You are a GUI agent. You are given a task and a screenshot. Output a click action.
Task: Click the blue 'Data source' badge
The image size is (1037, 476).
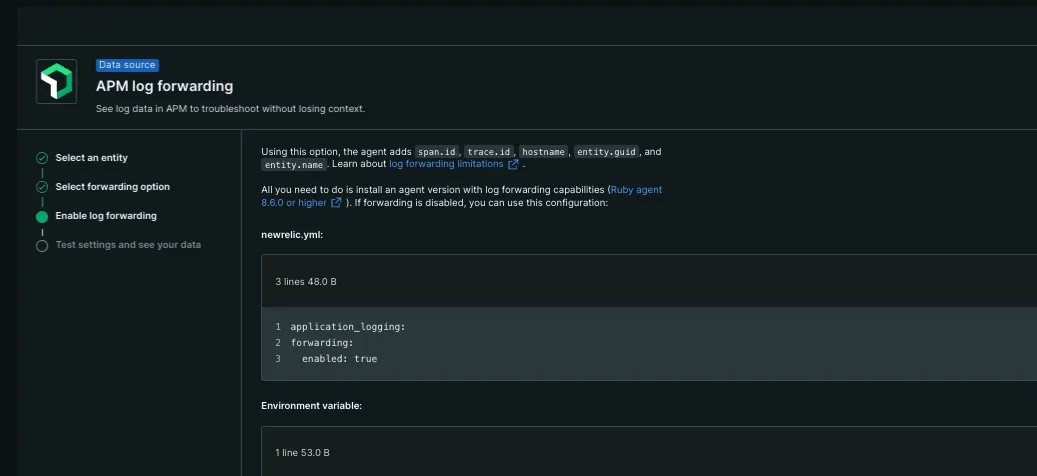click(x=127, y=65)
